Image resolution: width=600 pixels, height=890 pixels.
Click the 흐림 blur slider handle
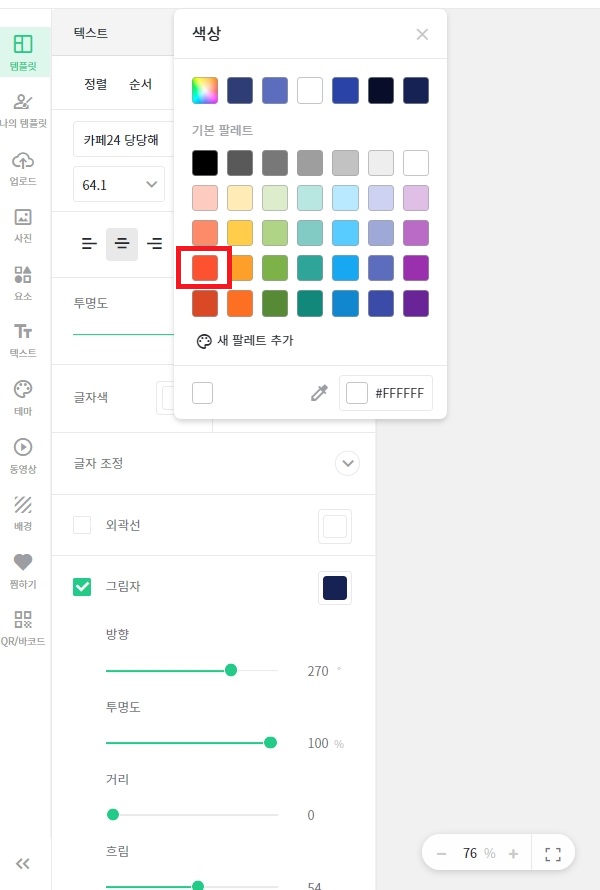pyautogui.click(x=198, y=885)
